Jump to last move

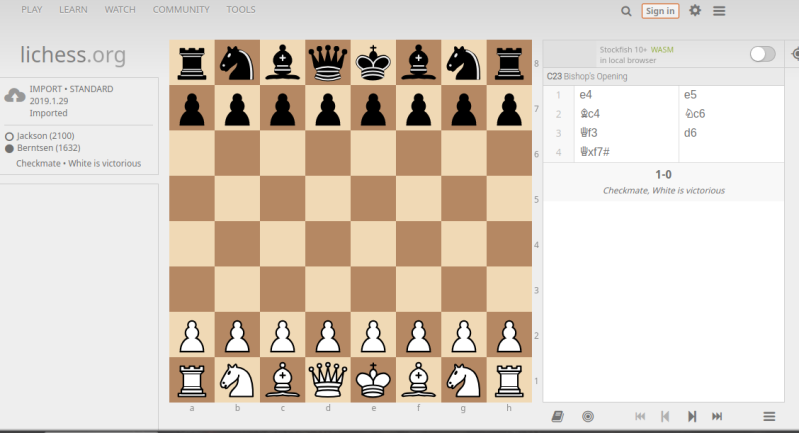click(717, 417)
